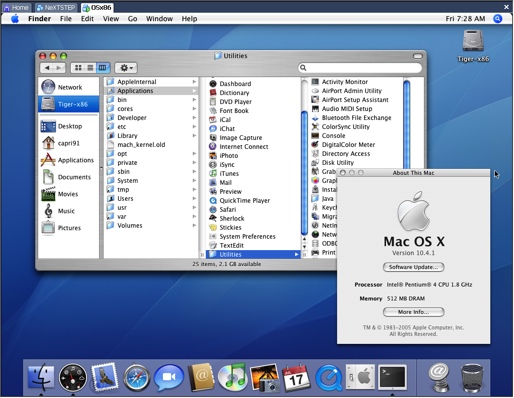
Task: Expand the Library folder arrow
Action: coord(194,136)
